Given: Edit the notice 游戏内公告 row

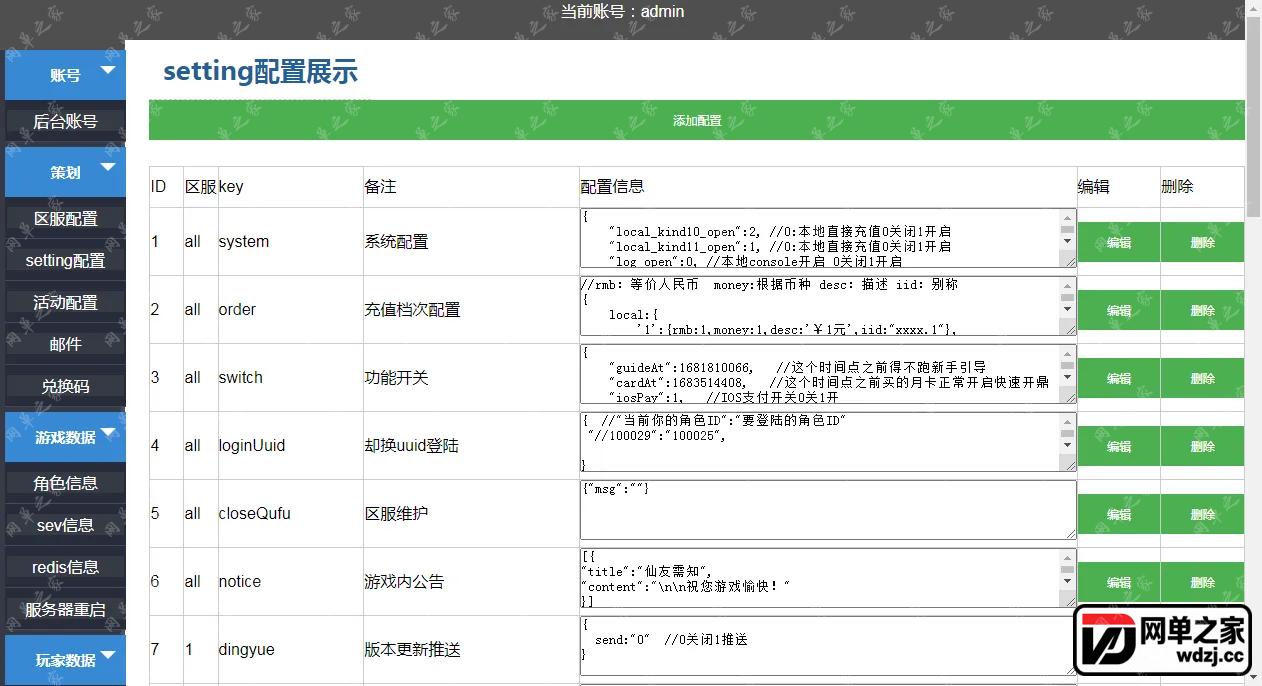Looking at the screenshot, I should pyautogui.click(x=1118, y=582).
